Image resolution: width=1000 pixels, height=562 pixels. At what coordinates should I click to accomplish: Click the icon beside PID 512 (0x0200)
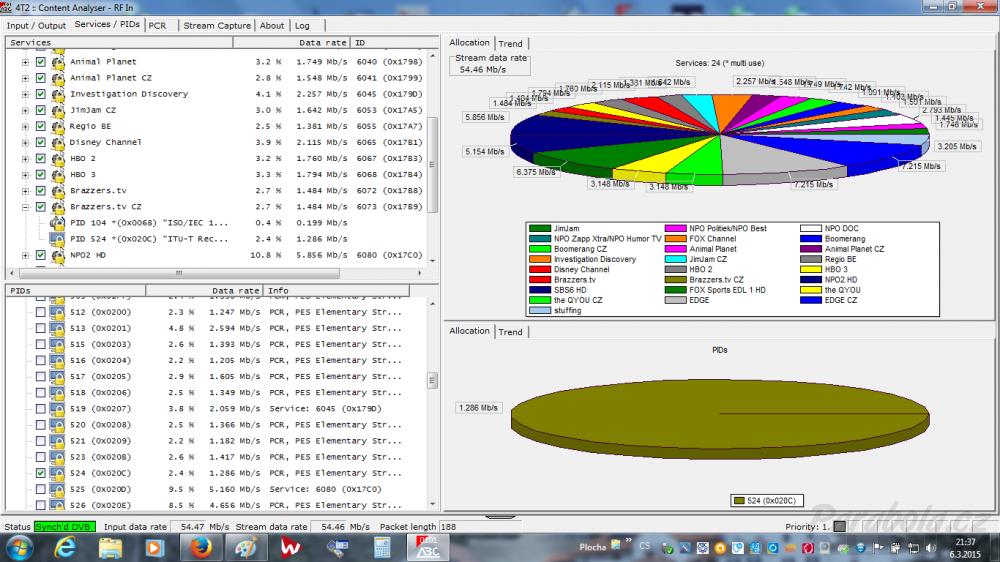click(x=57, y=313)
